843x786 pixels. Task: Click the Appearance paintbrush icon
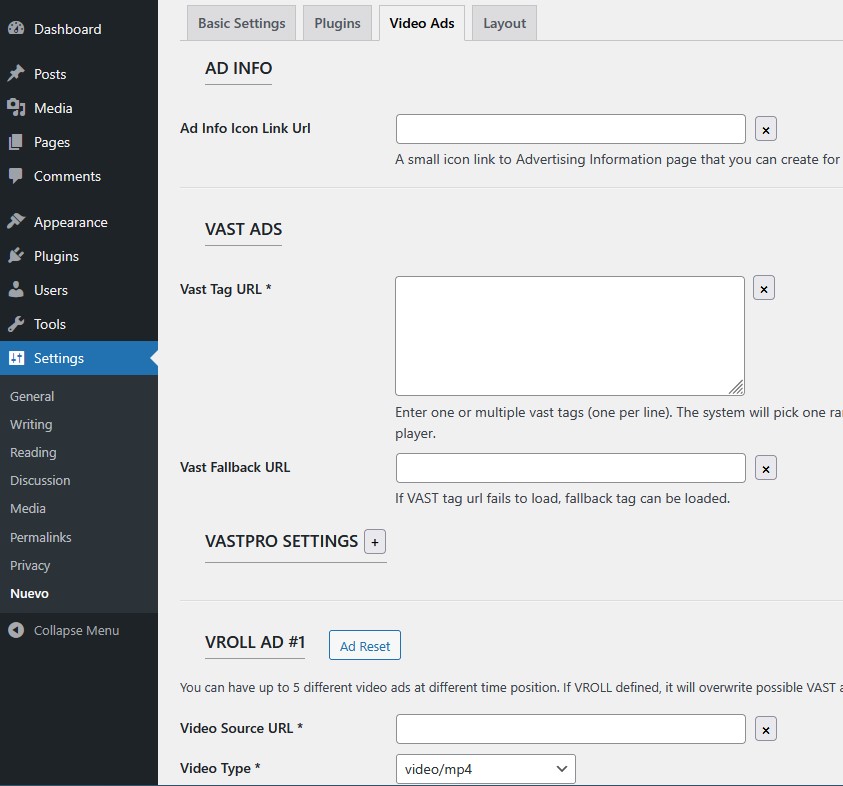[x=16, y=222]
